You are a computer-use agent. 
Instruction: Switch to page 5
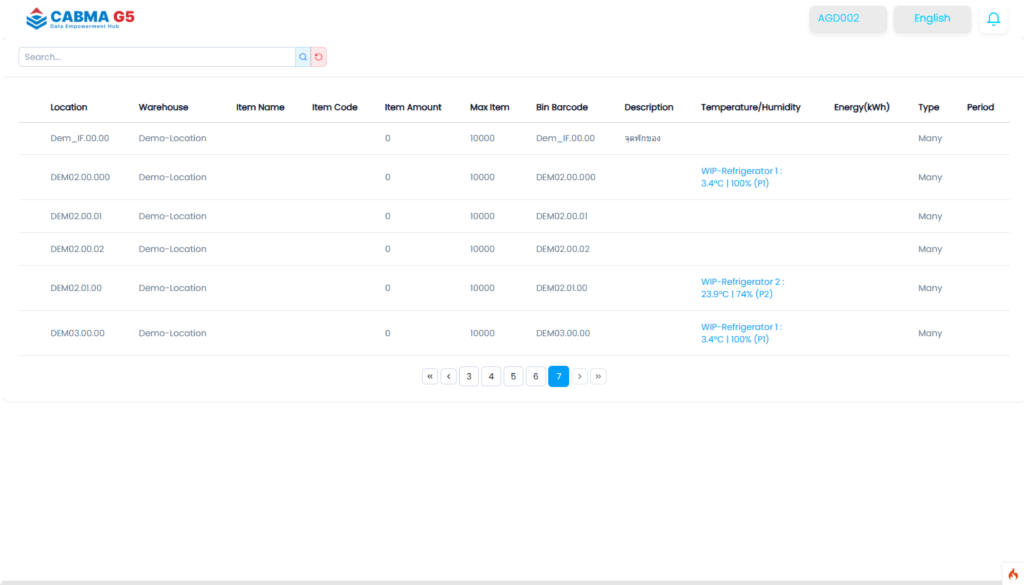click(x=513, y=376)
